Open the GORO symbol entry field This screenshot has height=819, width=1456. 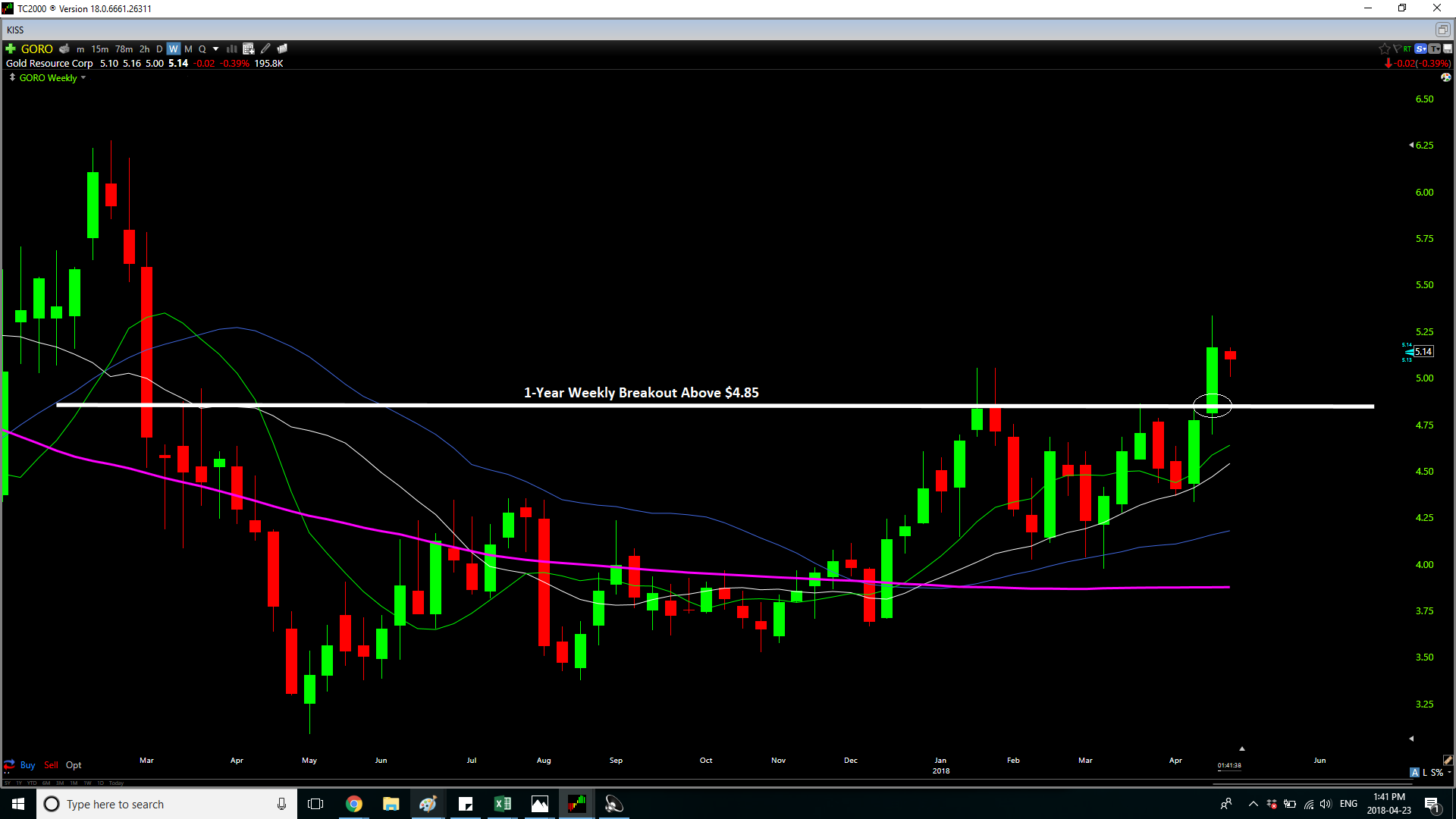(x=36, y=49)
